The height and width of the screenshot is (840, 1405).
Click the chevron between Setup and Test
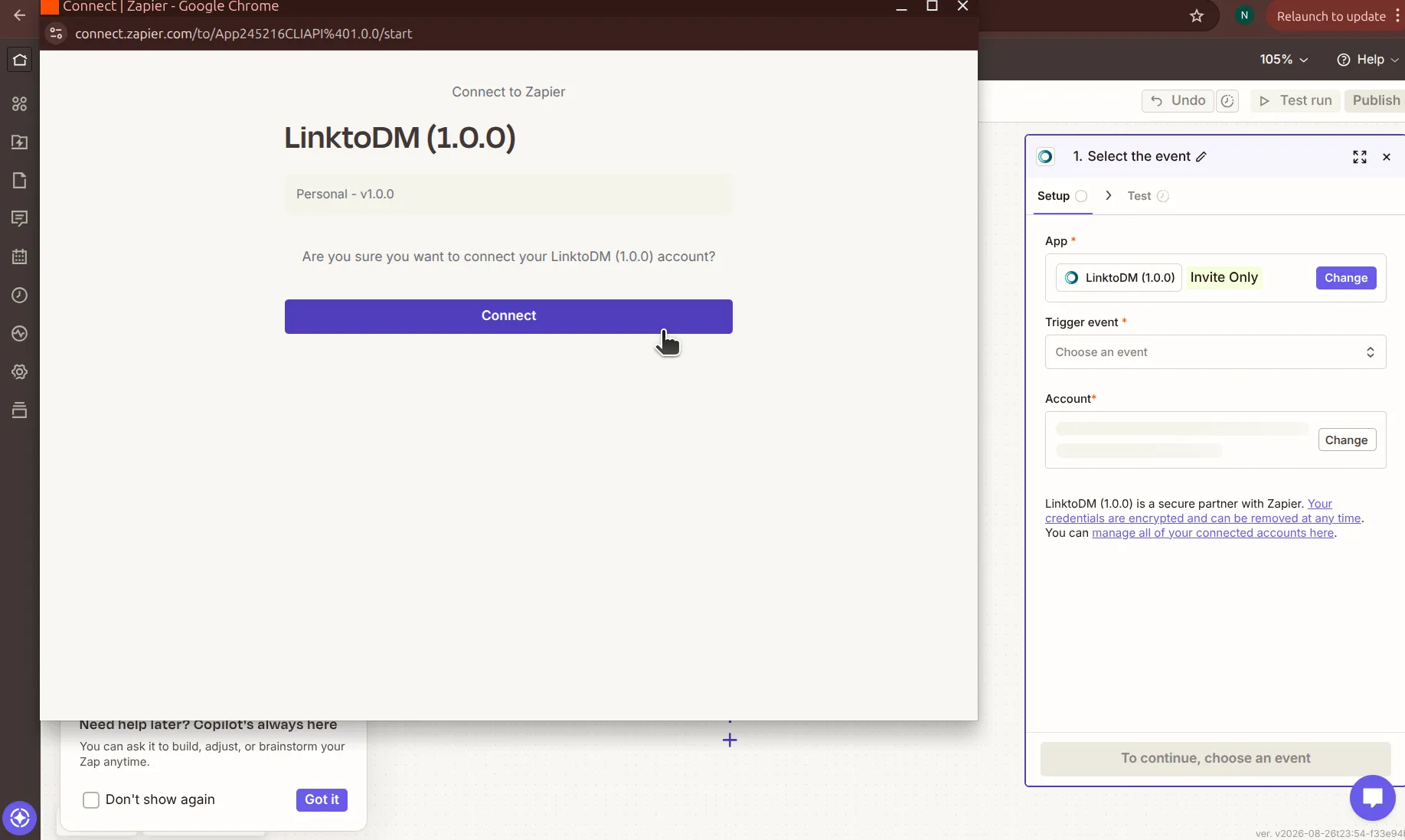click(x=1108, y=196)
